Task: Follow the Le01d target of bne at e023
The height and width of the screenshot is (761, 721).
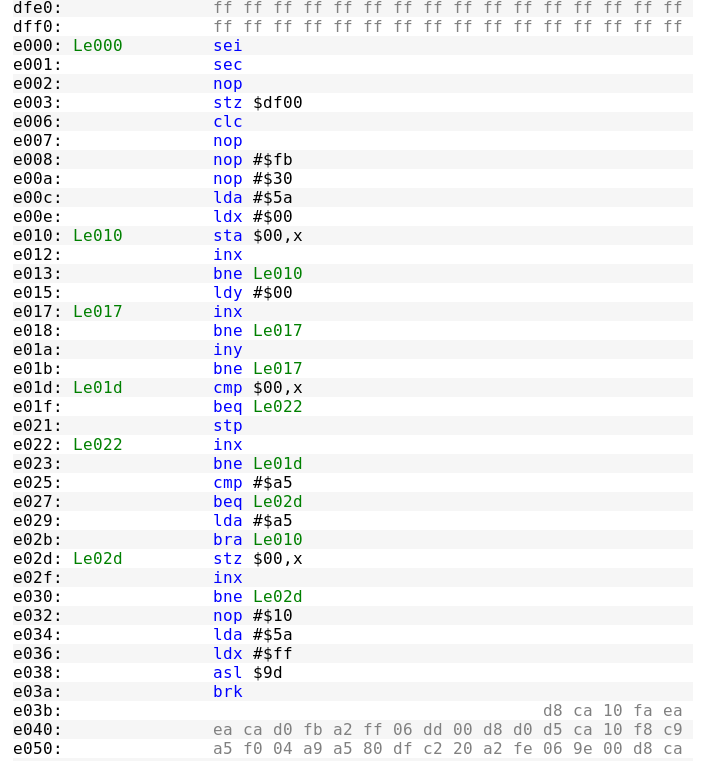Action: (x=277, y=463)
